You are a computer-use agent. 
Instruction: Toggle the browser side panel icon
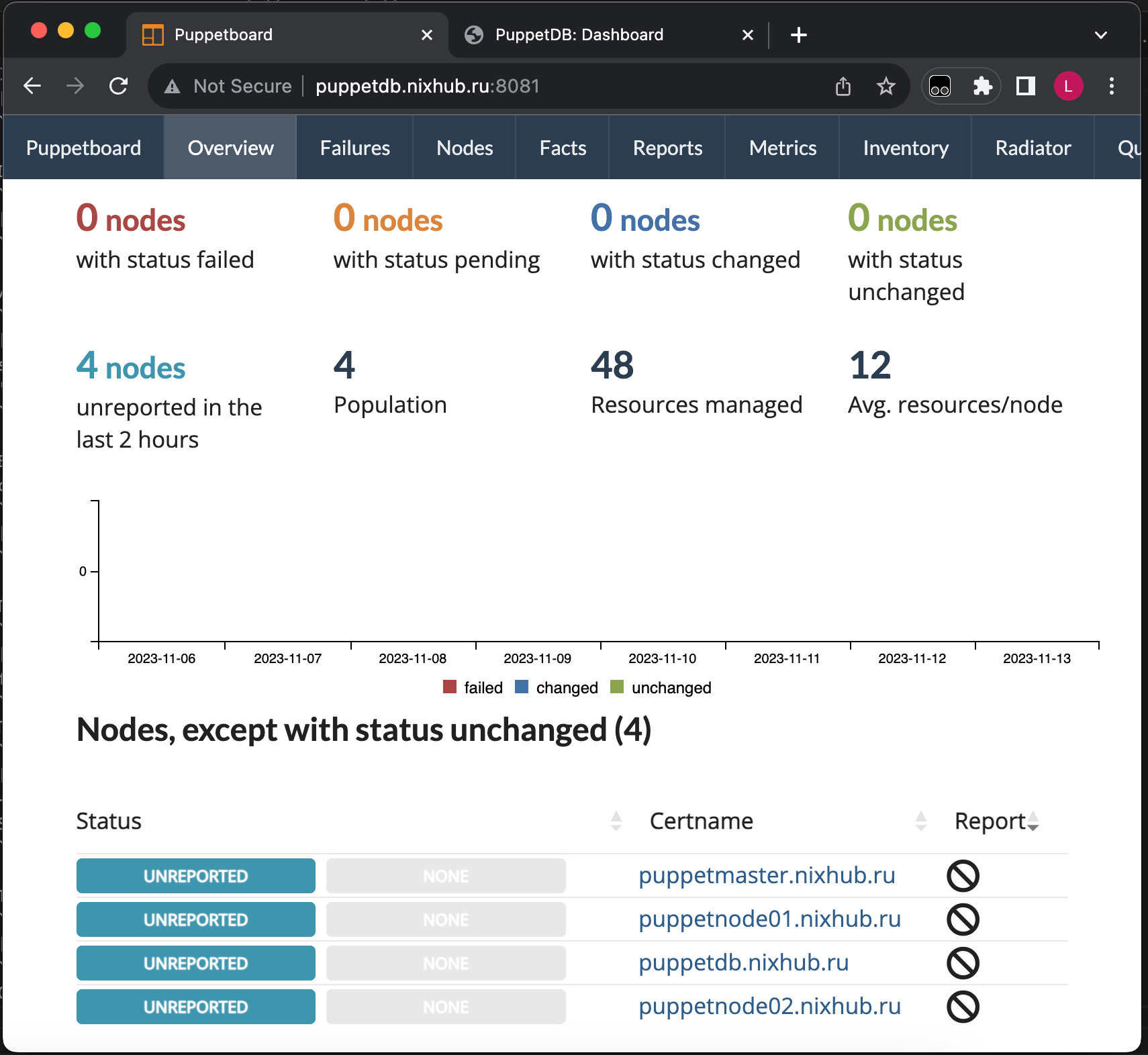point(1025,86)
